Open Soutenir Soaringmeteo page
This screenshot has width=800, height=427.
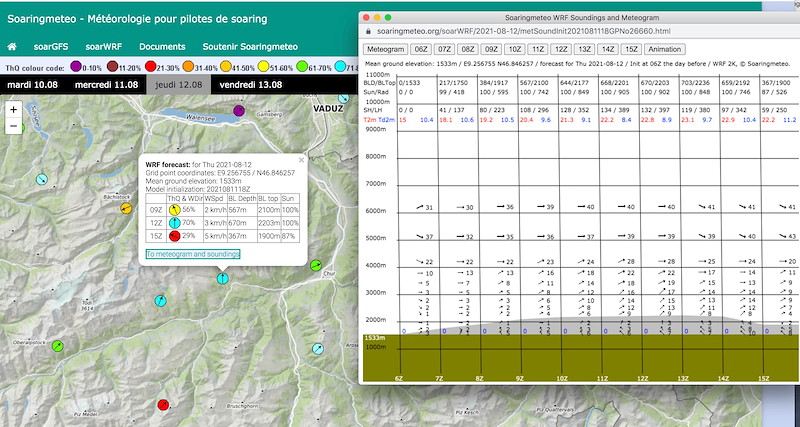[250, 46]
